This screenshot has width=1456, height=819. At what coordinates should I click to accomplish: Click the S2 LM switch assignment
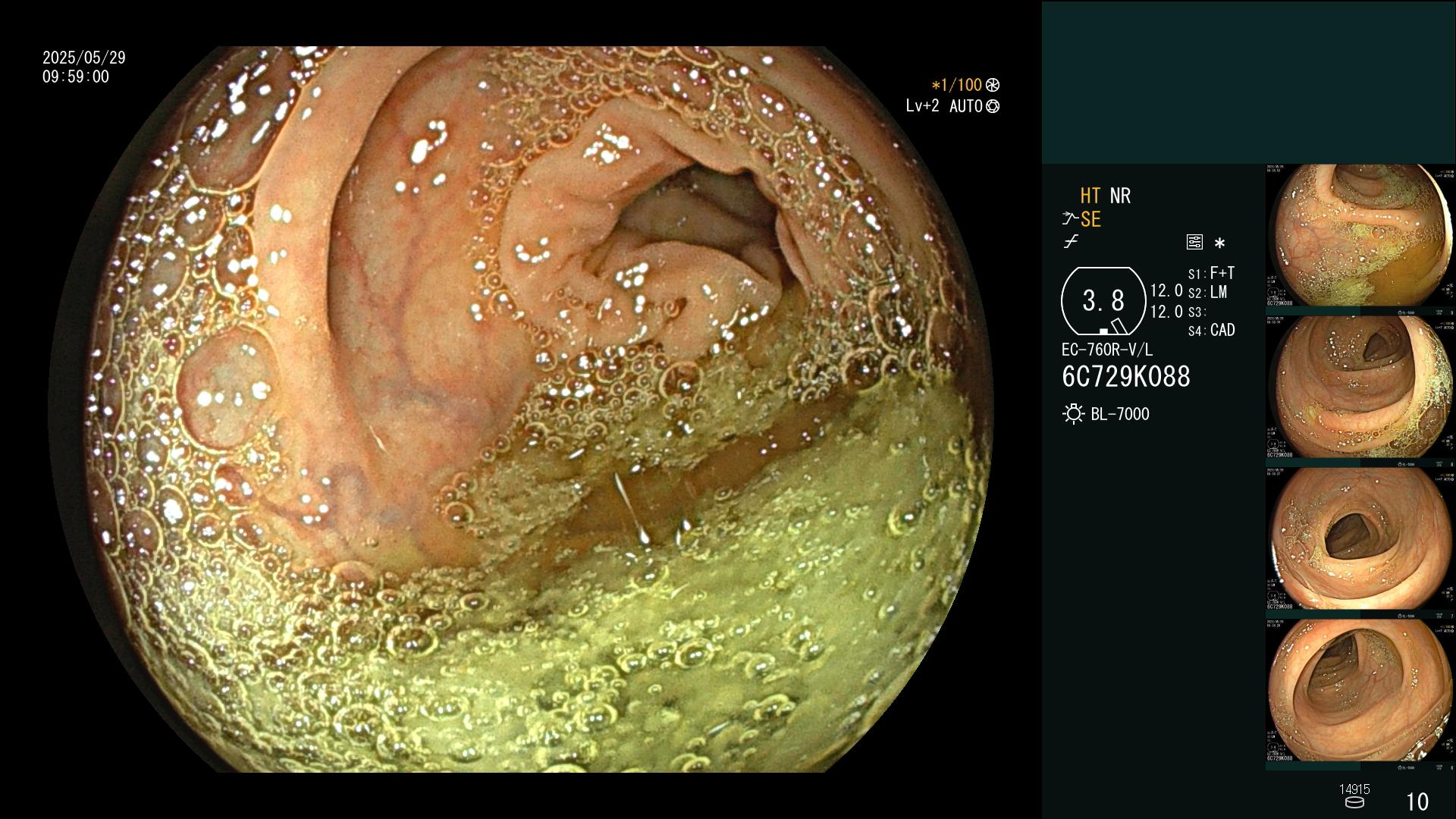pyautogui.click(x=1207, y=293)
